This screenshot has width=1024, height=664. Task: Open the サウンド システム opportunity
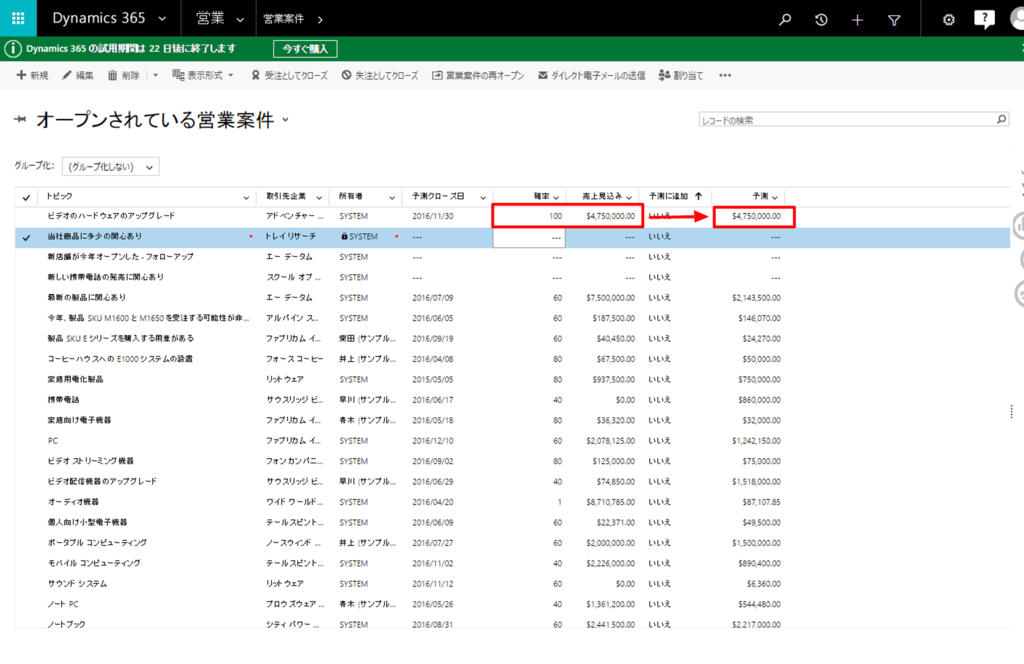click(77, 583)
